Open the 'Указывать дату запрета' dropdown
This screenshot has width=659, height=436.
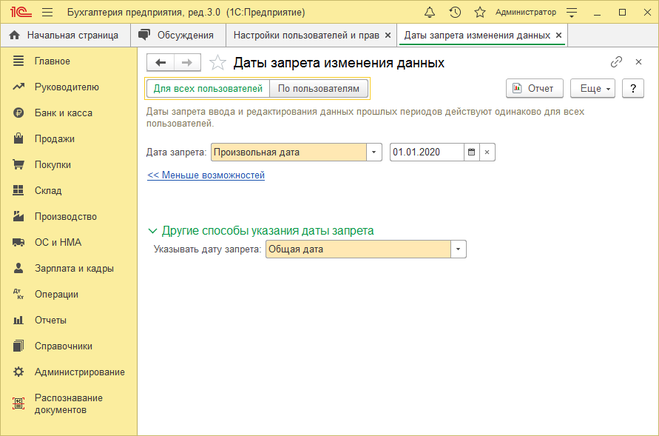(458, 248)
